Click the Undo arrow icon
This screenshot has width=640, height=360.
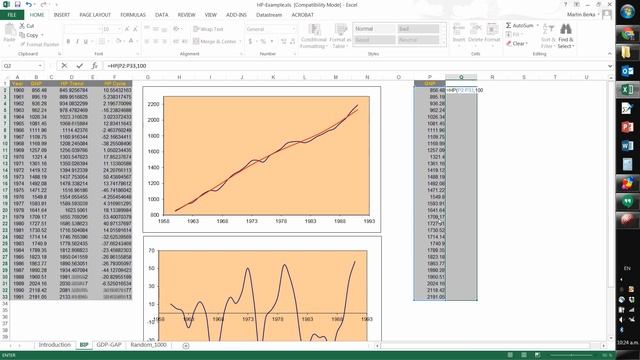29,4
